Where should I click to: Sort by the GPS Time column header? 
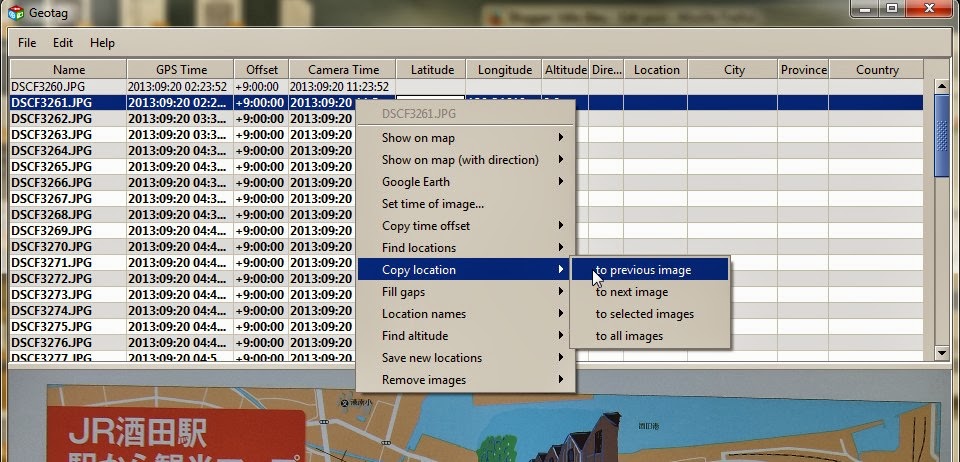(181, 70)
